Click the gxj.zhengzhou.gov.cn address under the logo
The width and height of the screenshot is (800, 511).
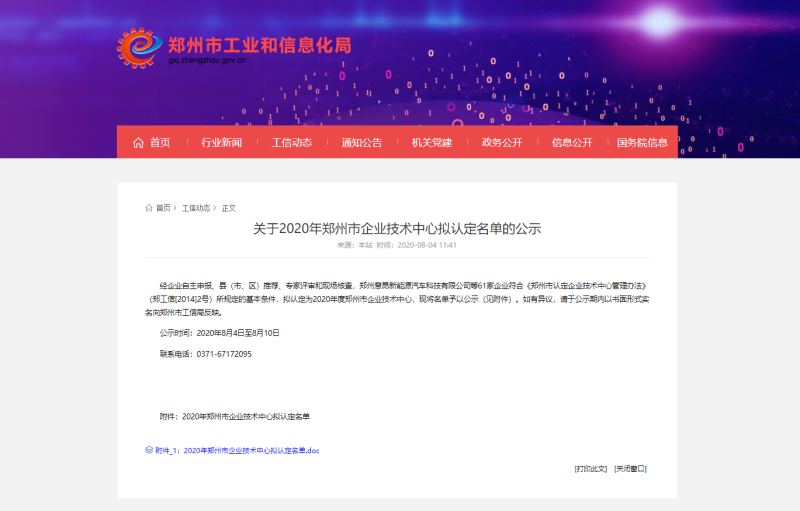pos(207,61)
